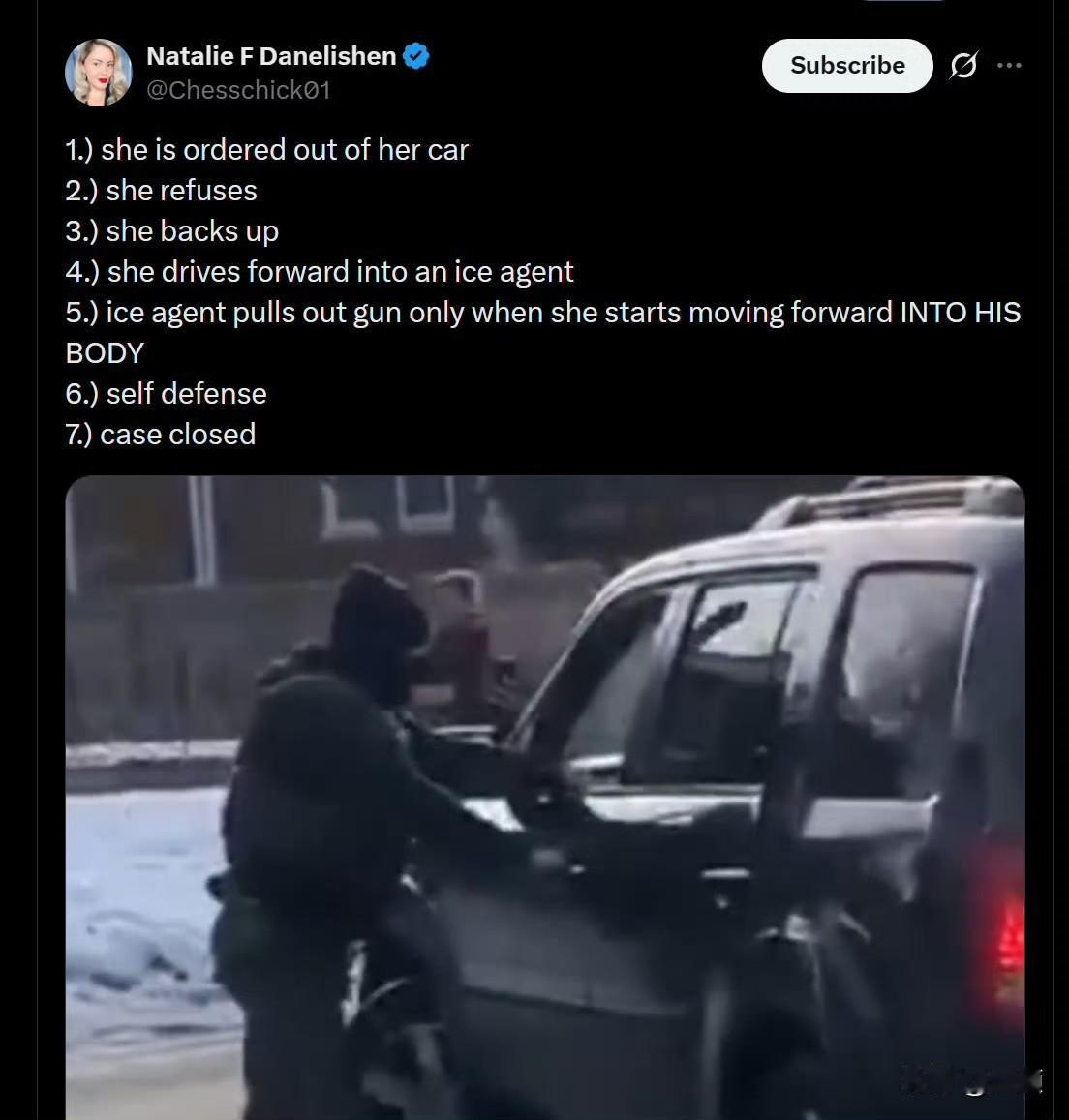Open Natalie F Danelishen's profile avatar
The height and width of the screenshot is (1120, 1069).
tap(99, 73)
